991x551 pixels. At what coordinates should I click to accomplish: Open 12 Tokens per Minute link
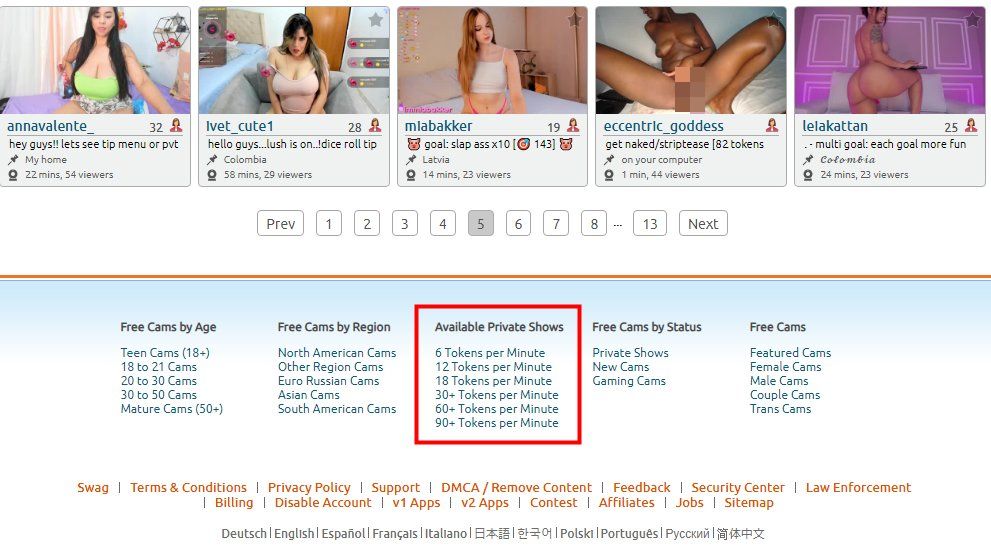coord(493,366)
